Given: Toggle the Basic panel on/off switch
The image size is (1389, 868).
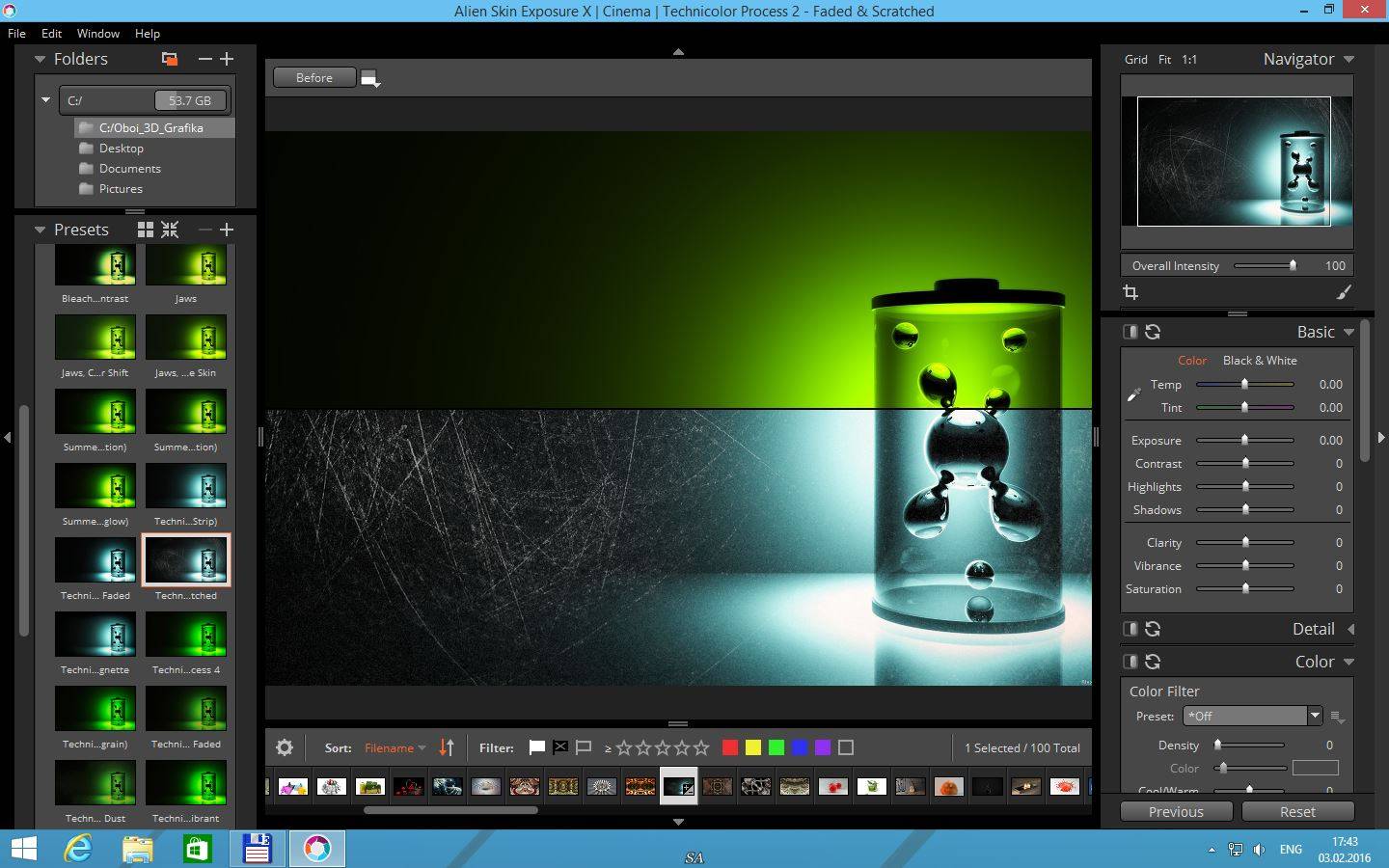Looking at the screenshot, I should click(1130, 332).
